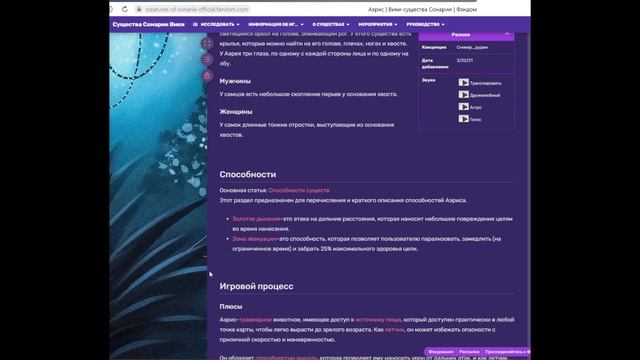This screenshot has width=640, height=360.
Task: Open the травоядное link in Плюсы
Action: [256, 320]
